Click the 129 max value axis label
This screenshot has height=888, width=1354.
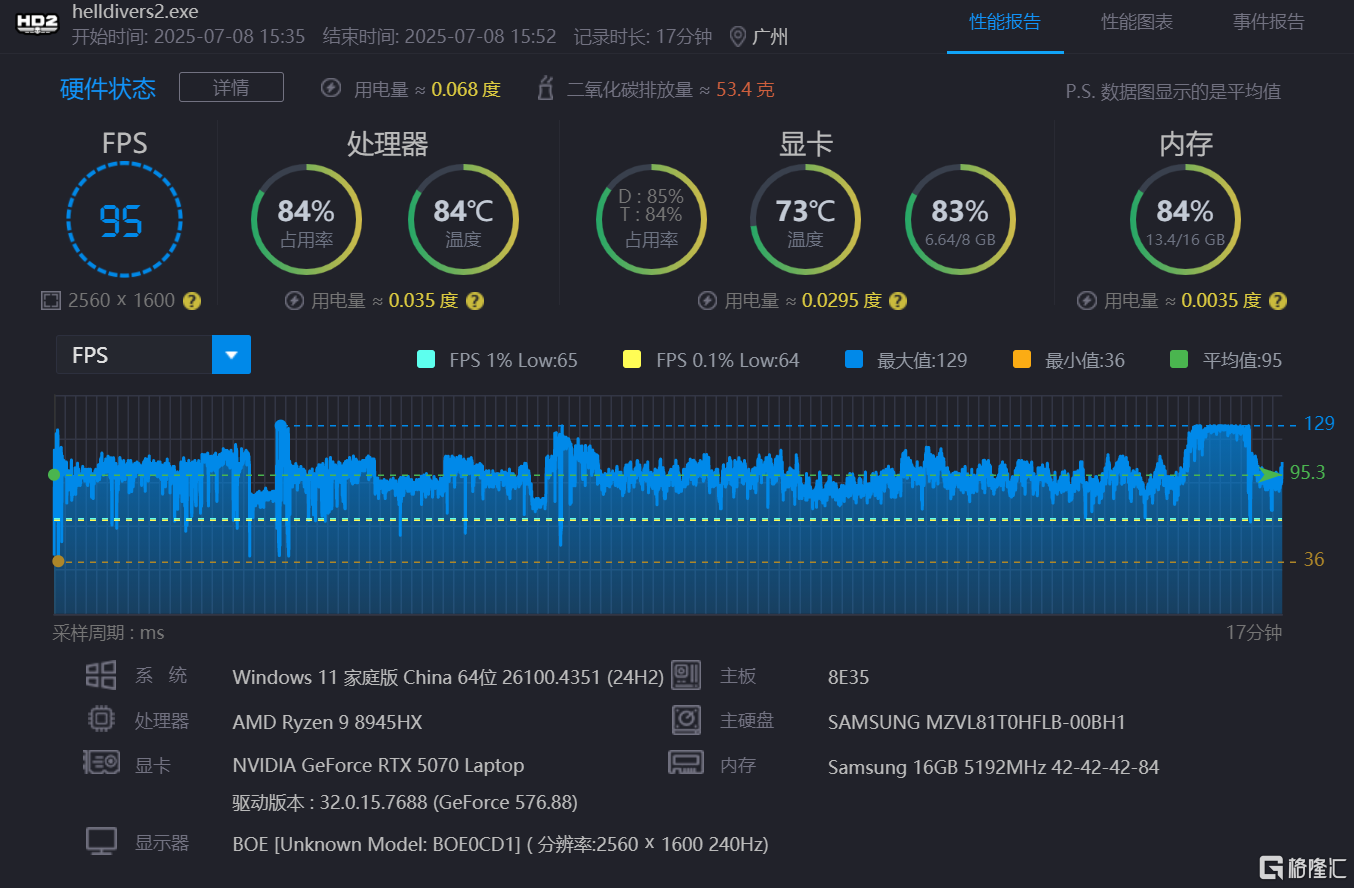(1319, 424)
